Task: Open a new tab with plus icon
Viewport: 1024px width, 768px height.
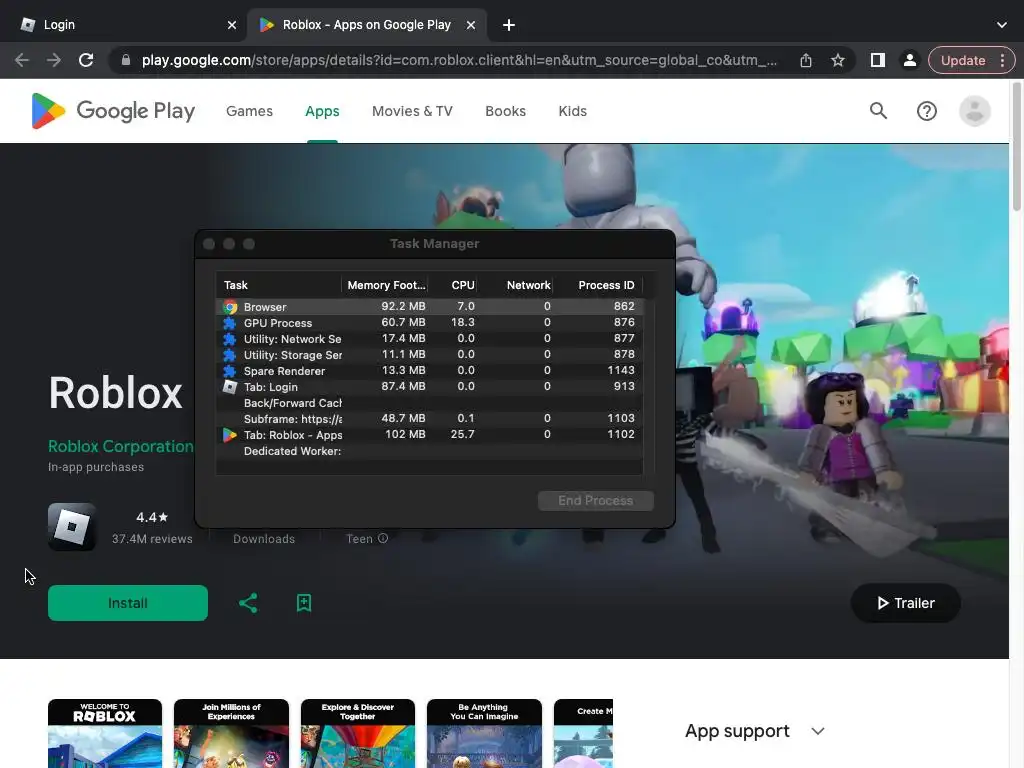Action: pos(509,25)
